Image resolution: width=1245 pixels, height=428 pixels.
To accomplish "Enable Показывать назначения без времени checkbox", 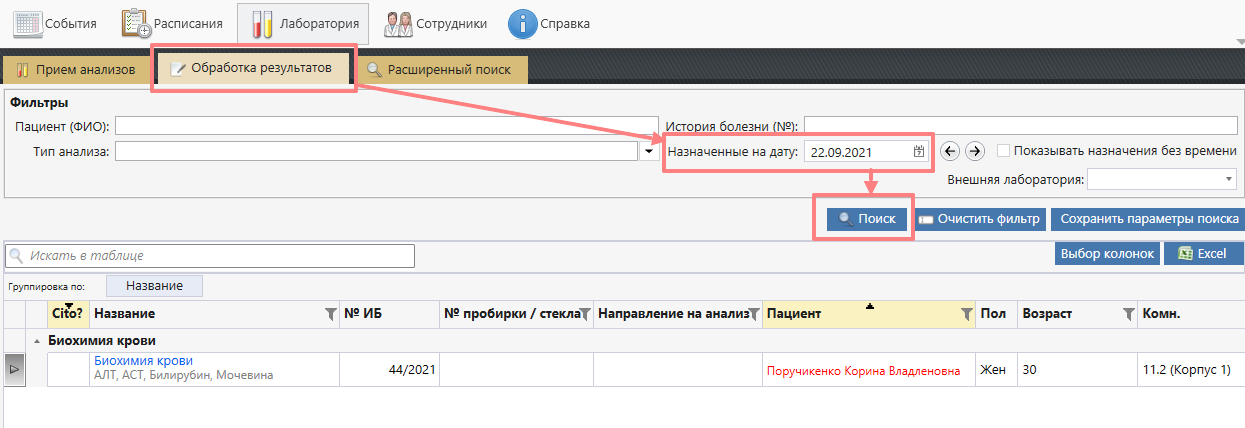I will 1003,151.
